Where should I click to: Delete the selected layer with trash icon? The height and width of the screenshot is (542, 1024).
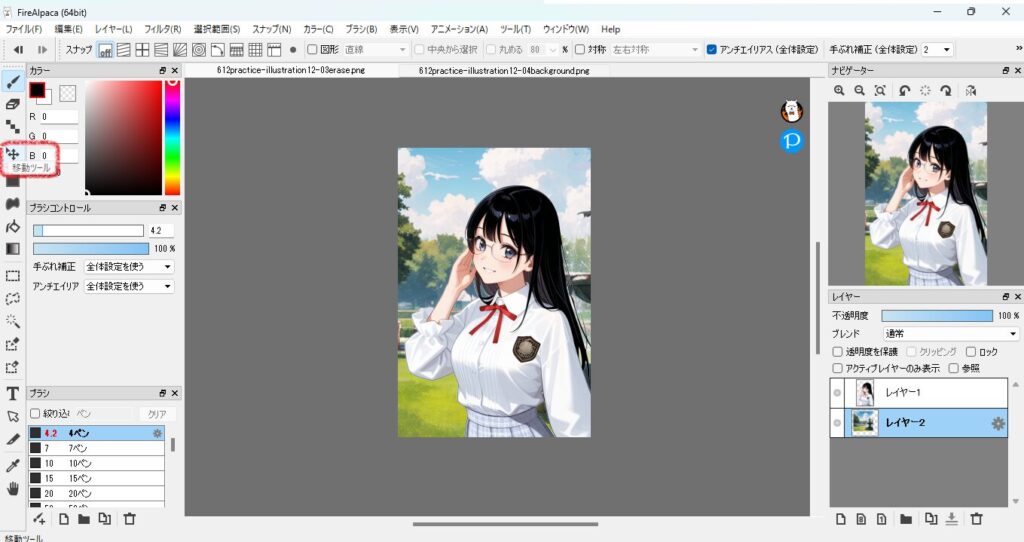(976, 519)
